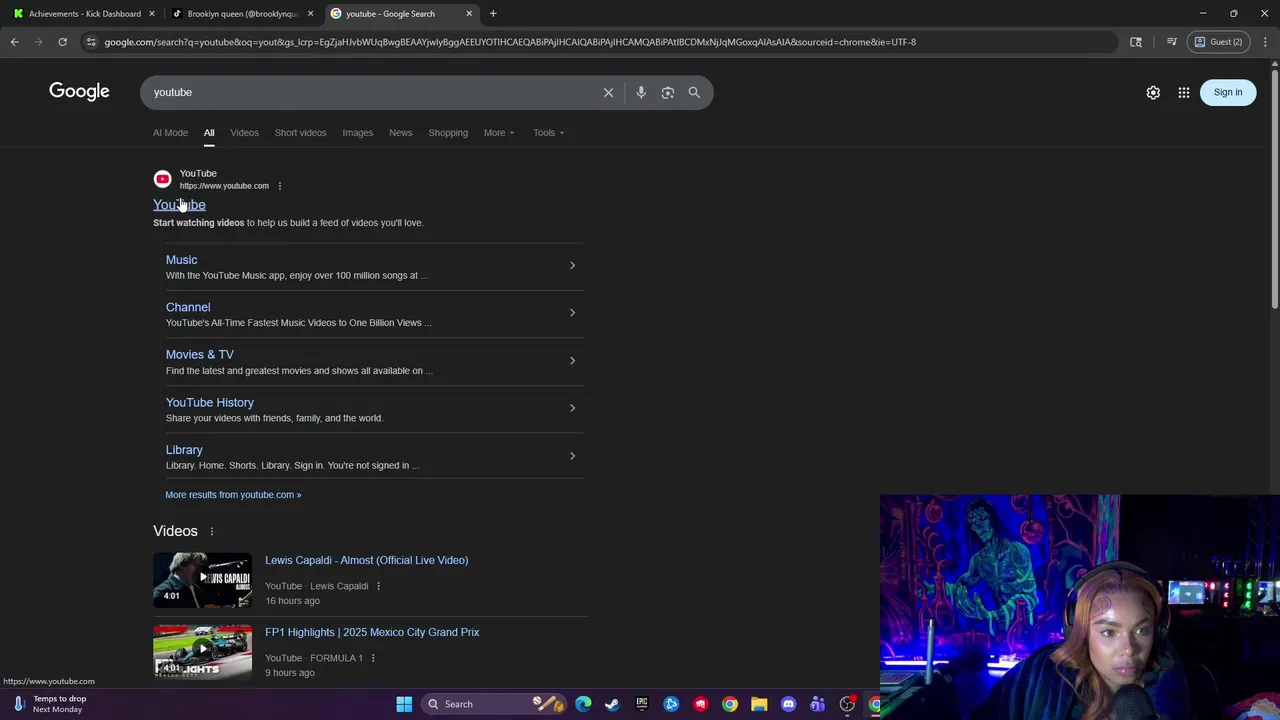The height and width of the screenshot is (720, 1280).
Task: Open Google Lens page search in toolbar
Action: click(x=1136, y=42)
